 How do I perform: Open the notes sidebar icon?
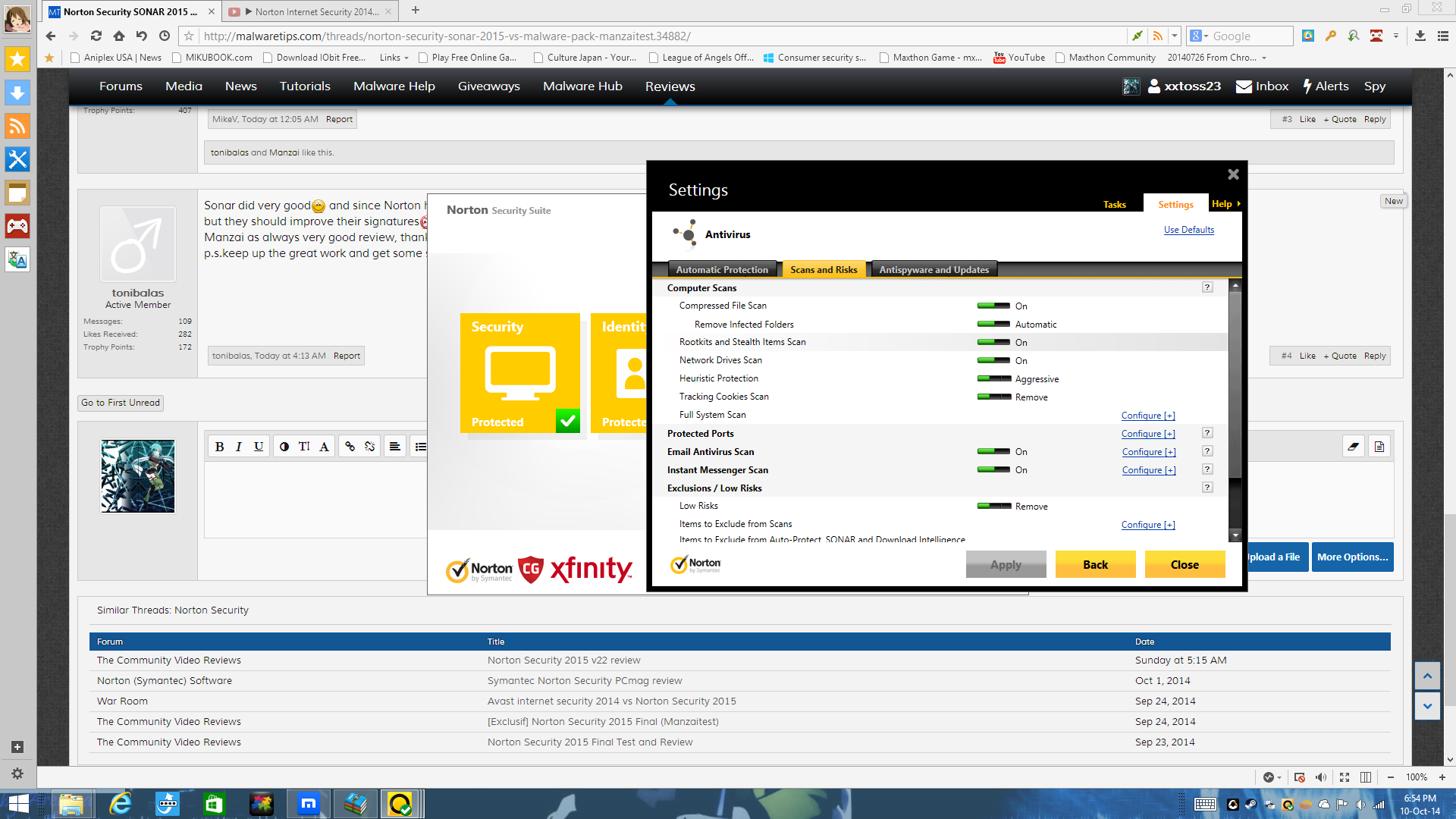tap(17, 193)
